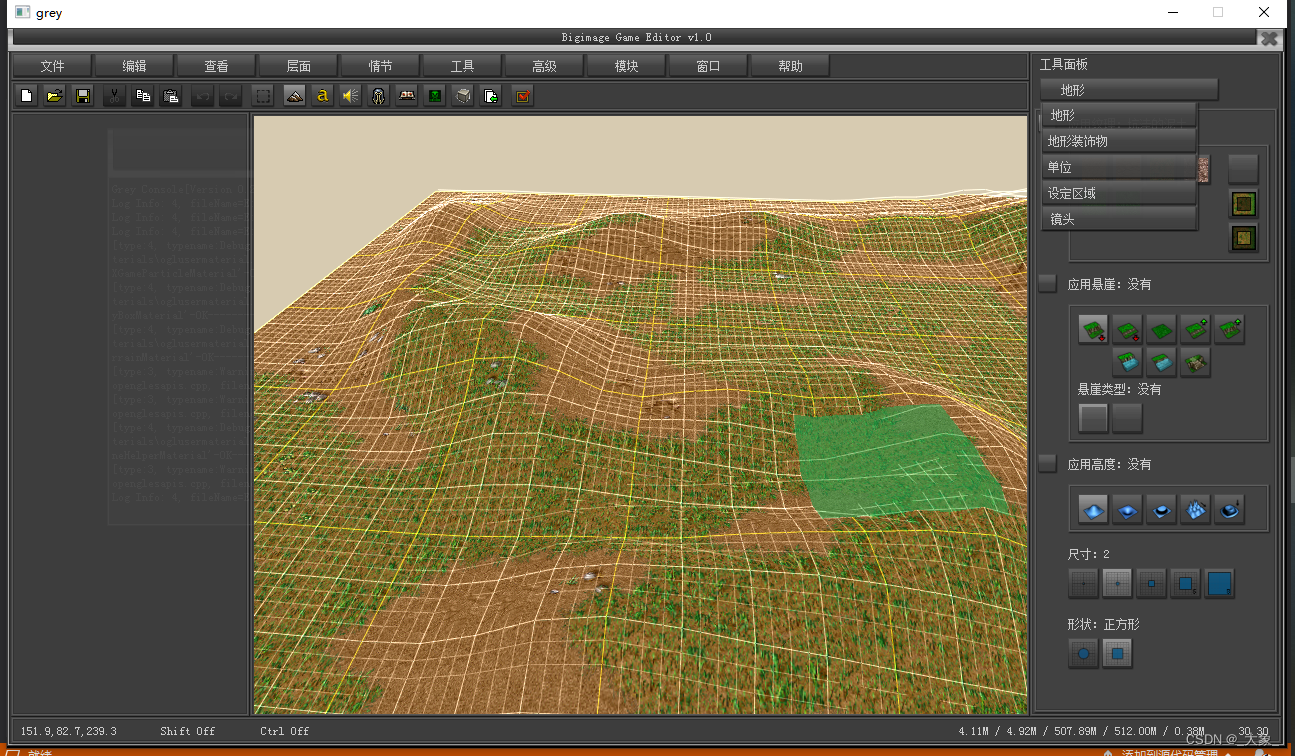Choose 地形装饰物 from dropdown list
Viewport: 1295px width, 756px height.
pyautogui.click(x=1119, y=141)
